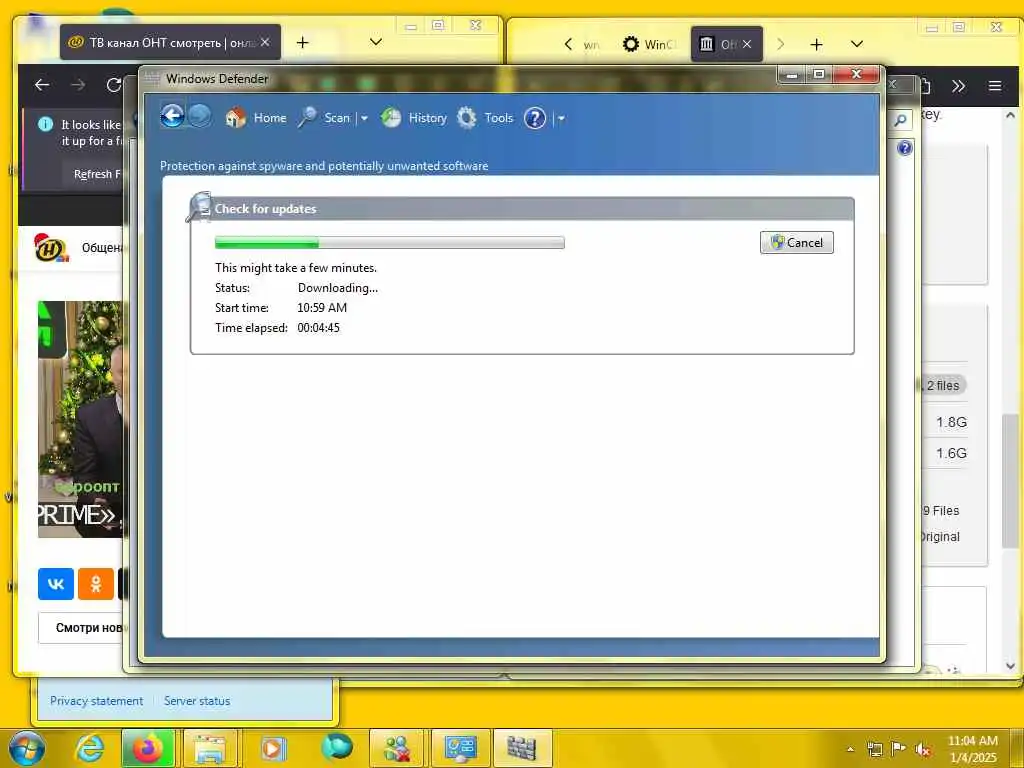Expand the help options dropdown arrow
1024x768 pixels.
point(560,118)
